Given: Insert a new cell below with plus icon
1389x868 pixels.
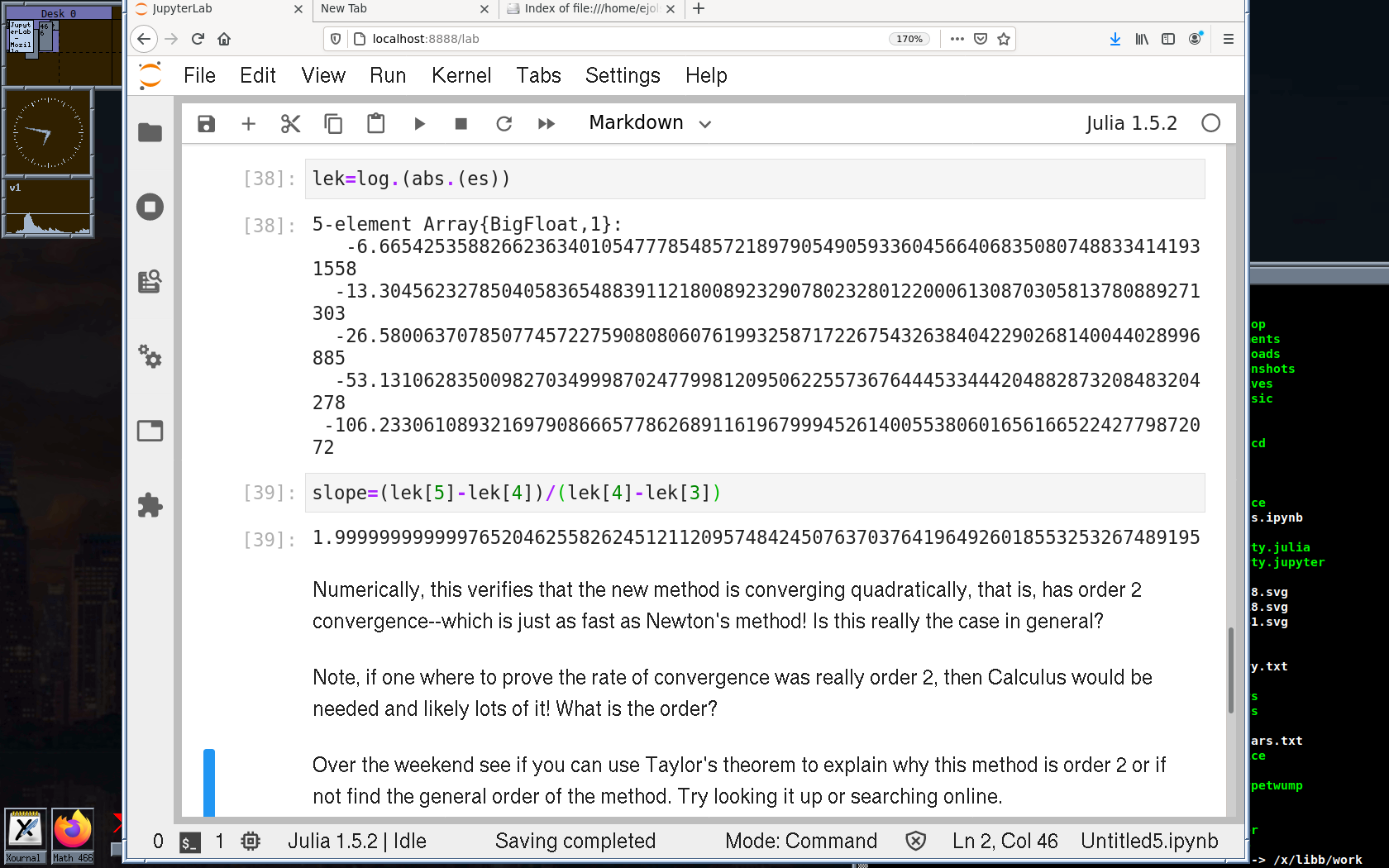Looking at the screenshot, I should pyautogui.click(x=248, y=124).
